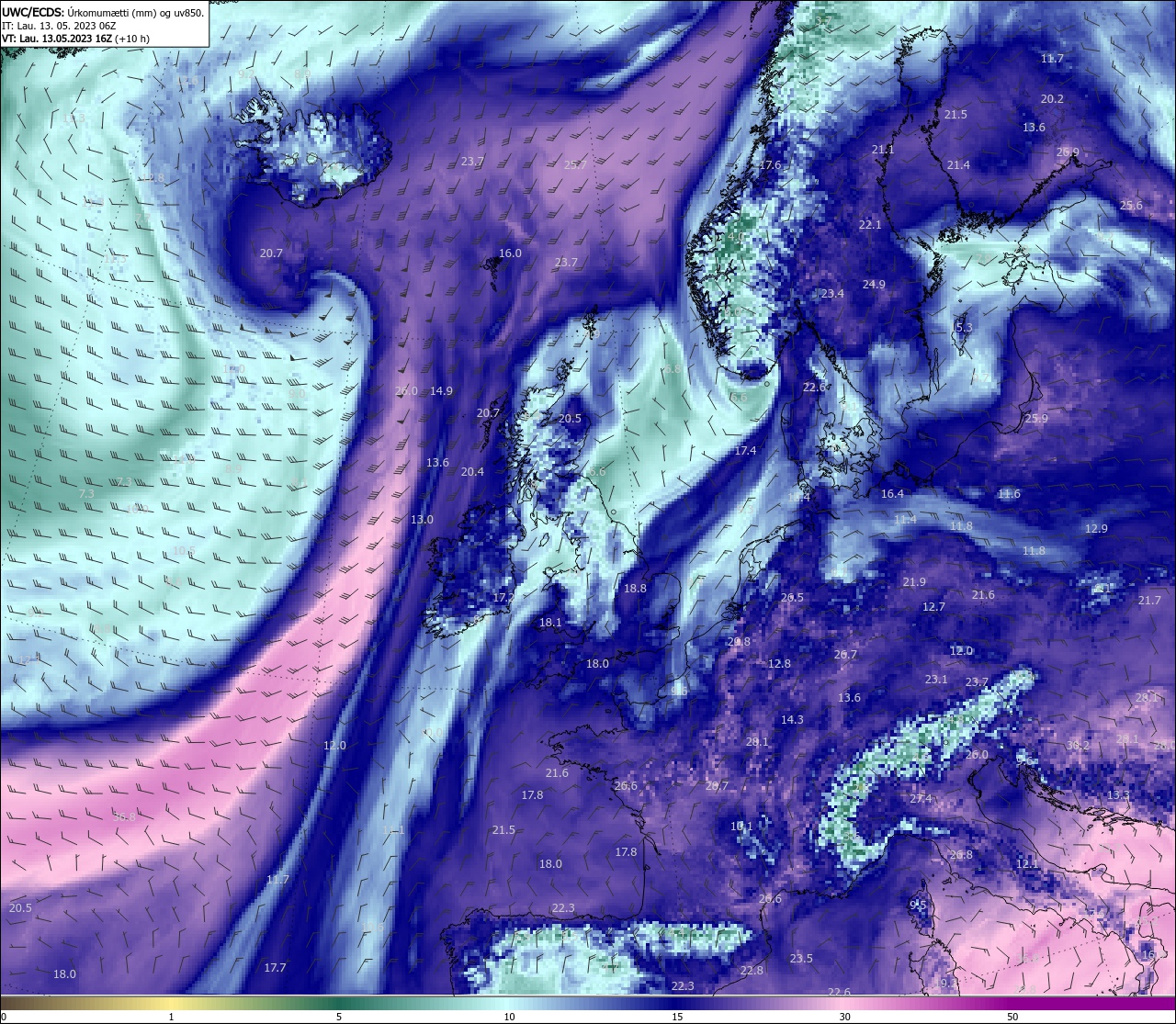Click the 16.4 value label

click(892, 494)
